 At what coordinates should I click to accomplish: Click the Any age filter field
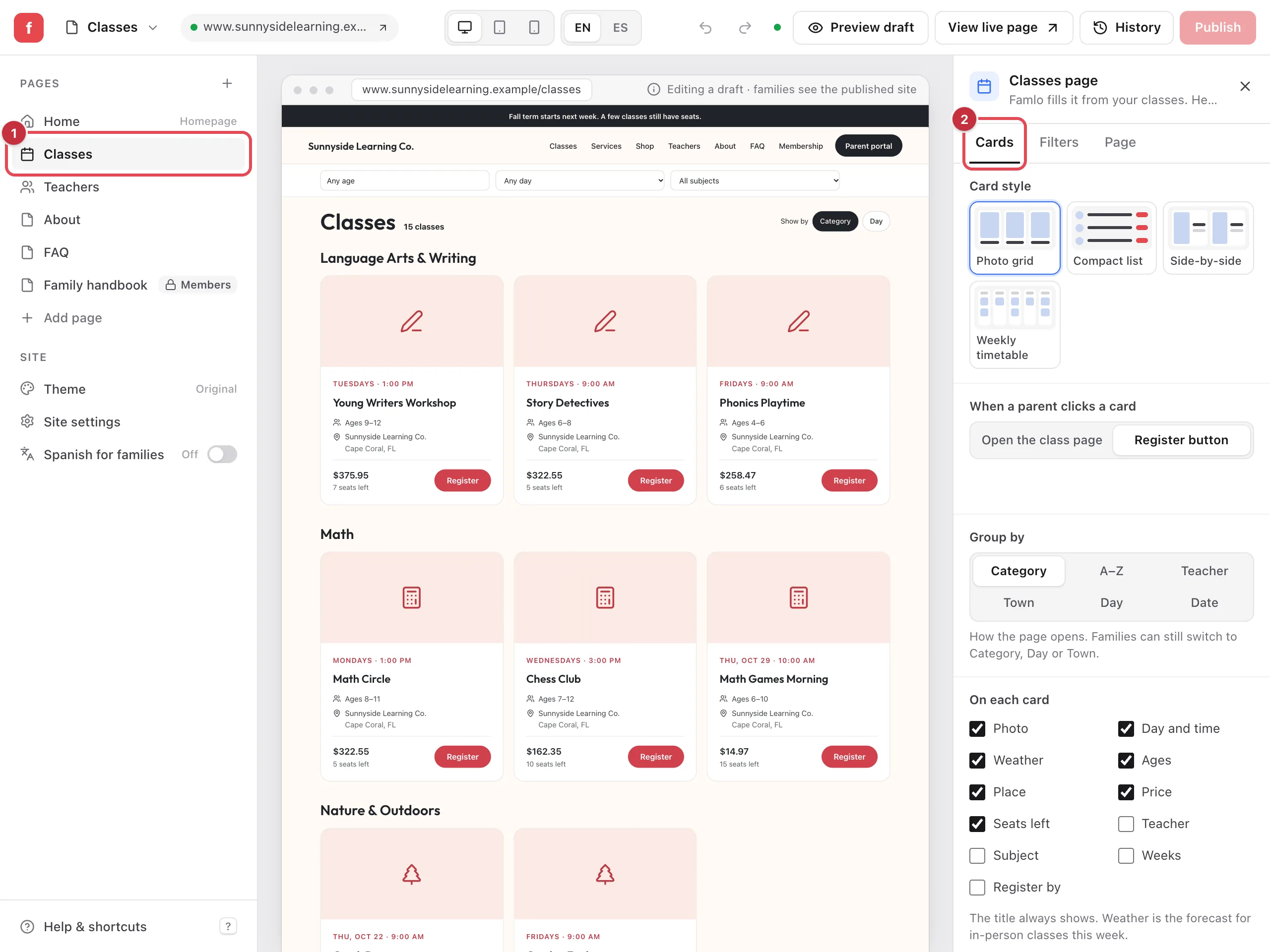[x=404, y=181]
